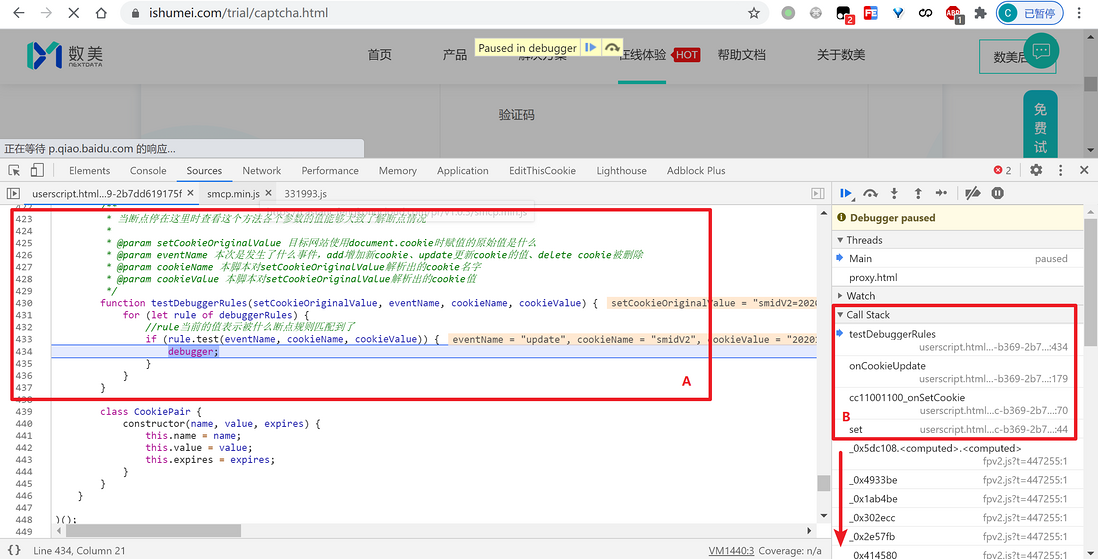Open the black extension with badge 2
This screenshot has height=559, width=1098.
coord(844,14)
